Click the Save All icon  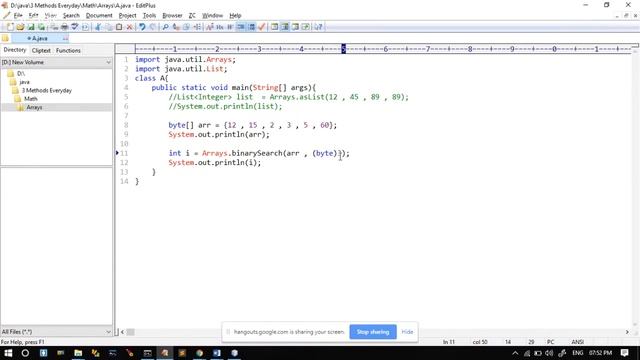[x=41, y=27]
